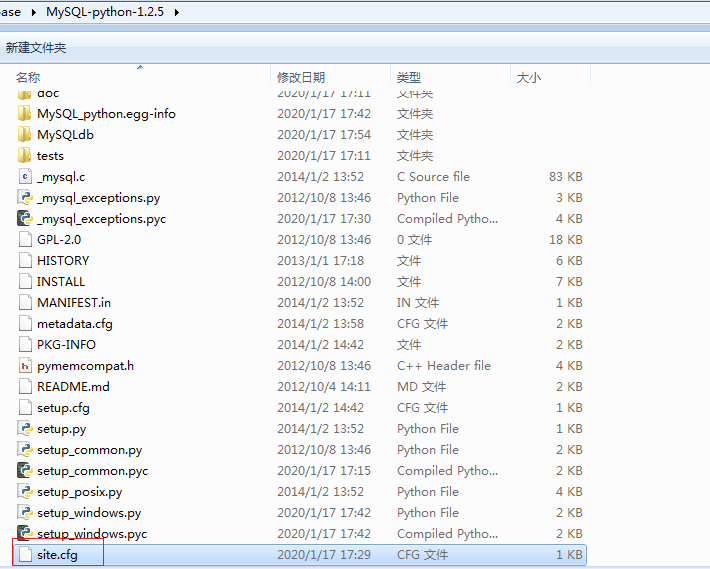This screenshot has height=569, width=710.
Task: Click the setup_common.py Python icon
Action: coord(25,449)
